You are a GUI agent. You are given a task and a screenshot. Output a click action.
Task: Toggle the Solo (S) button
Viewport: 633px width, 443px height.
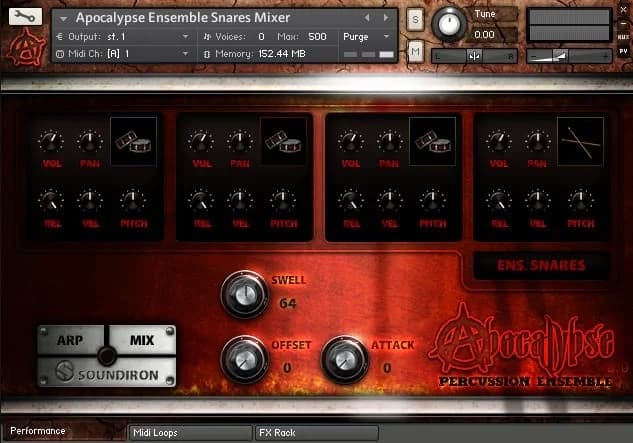(x=415, y=20)
